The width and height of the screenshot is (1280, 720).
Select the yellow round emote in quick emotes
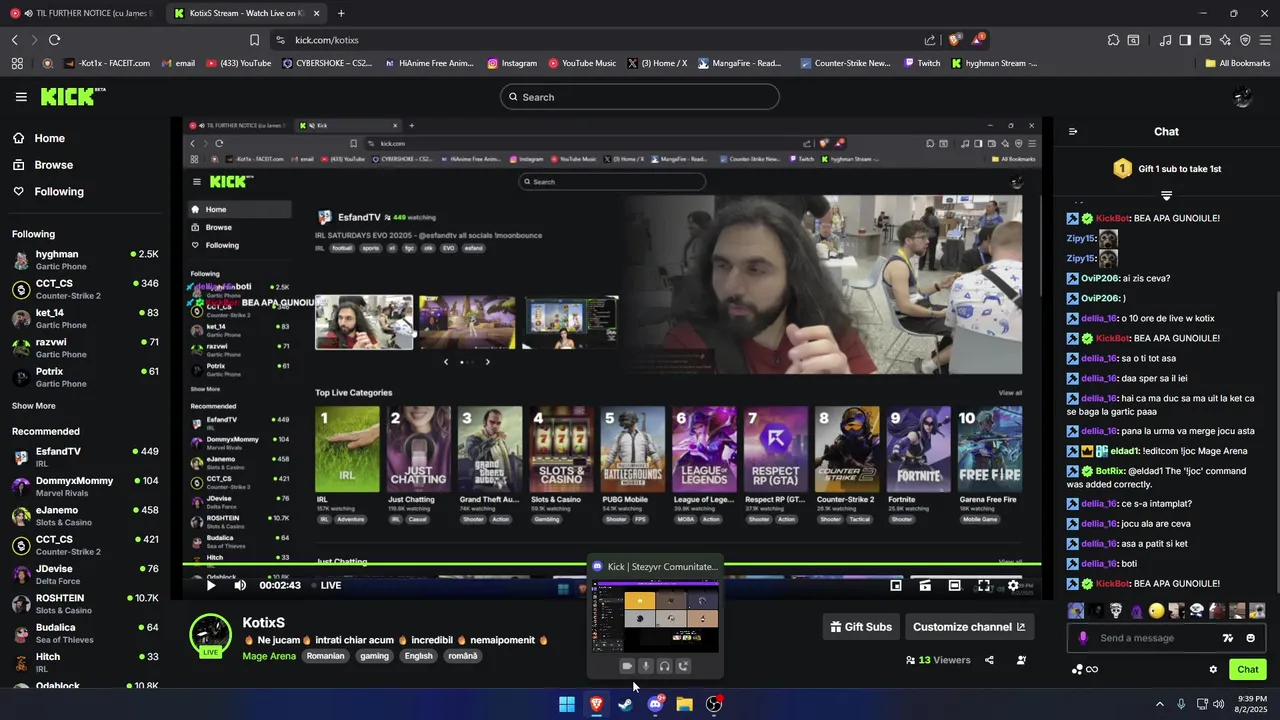[1157, 611]
